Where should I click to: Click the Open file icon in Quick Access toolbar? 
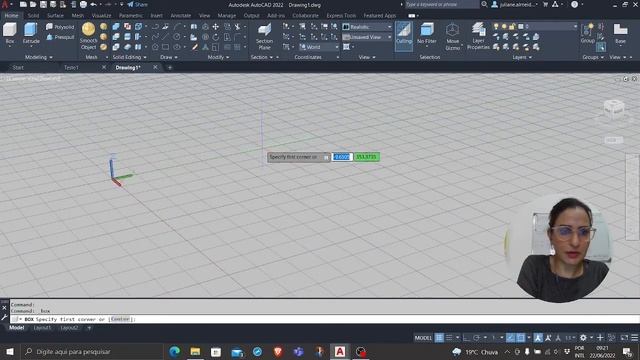point(33,4)
